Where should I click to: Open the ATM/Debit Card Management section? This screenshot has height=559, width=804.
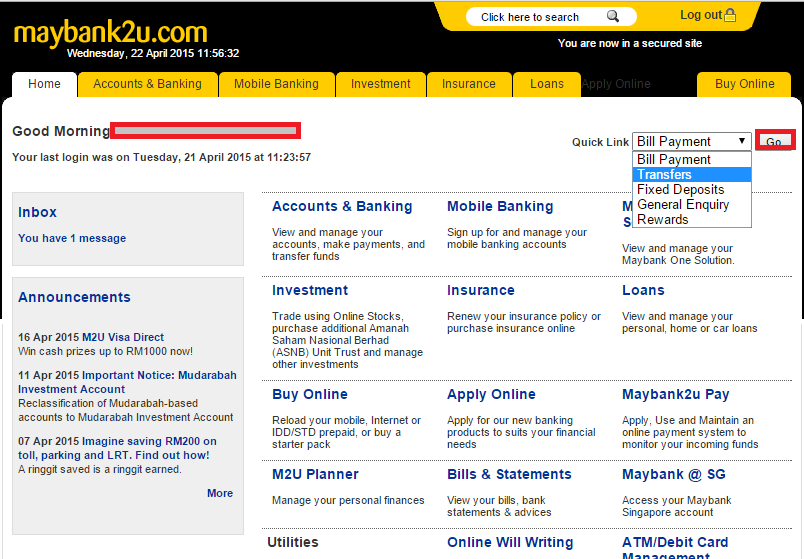(675, 548)
